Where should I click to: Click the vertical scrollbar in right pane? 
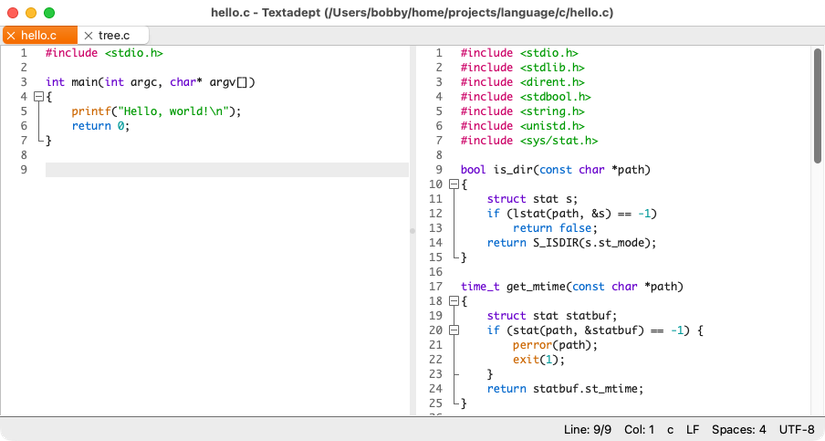817,105
